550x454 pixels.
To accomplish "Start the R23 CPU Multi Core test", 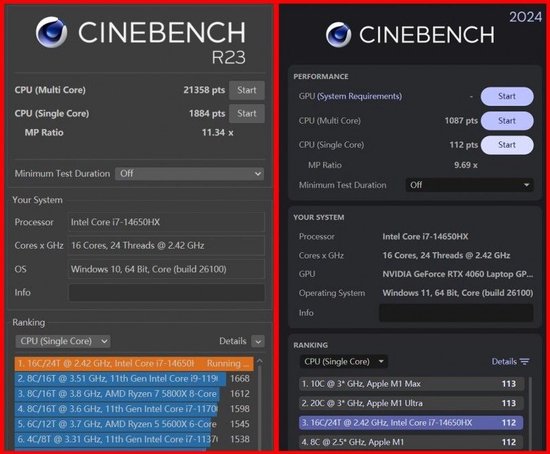I will click(x=247, y=90).
